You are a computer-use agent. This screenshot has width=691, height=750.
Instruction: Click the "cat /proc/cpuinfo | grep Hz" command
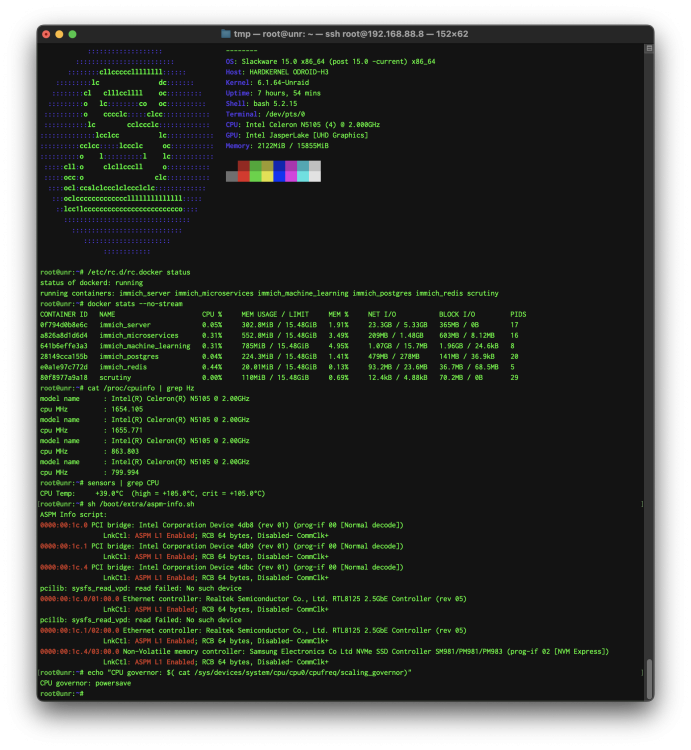tap(141, 388)
